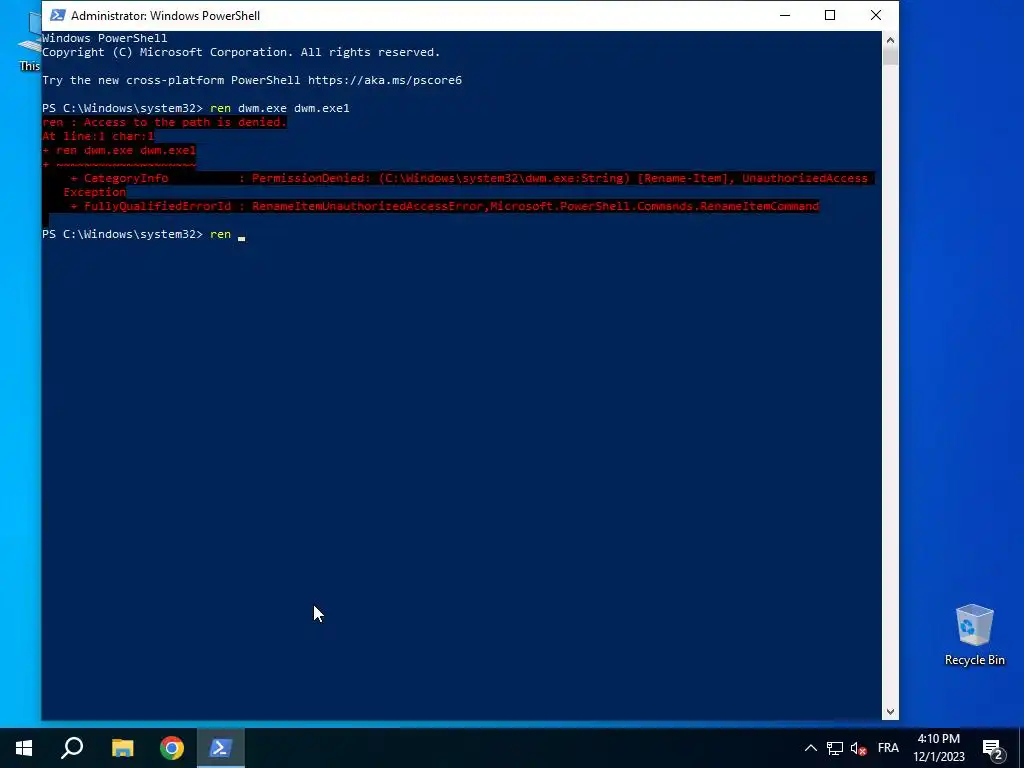Click 'Administrator: Windows PowerShell' title text
This screenshot has height=768, width=1024.
point(165,16)
